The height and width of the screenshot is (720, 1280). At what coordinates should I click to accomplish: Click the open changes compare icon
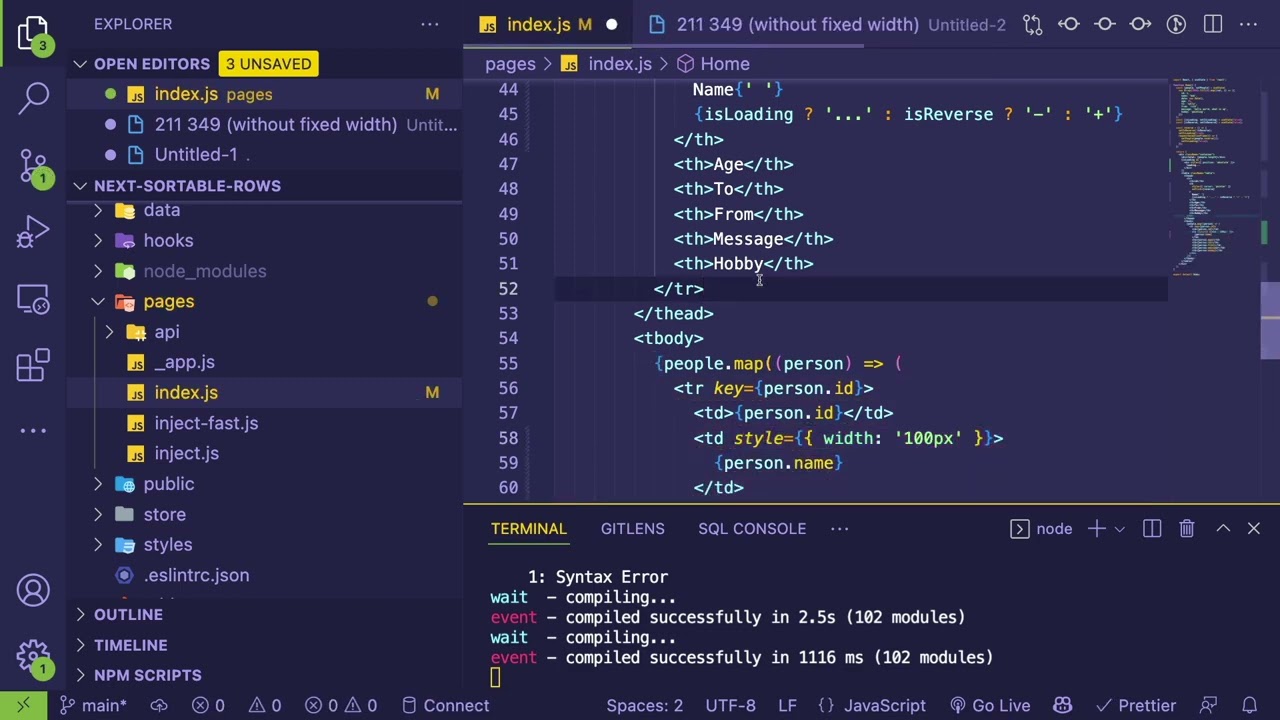pos(1033,24)
